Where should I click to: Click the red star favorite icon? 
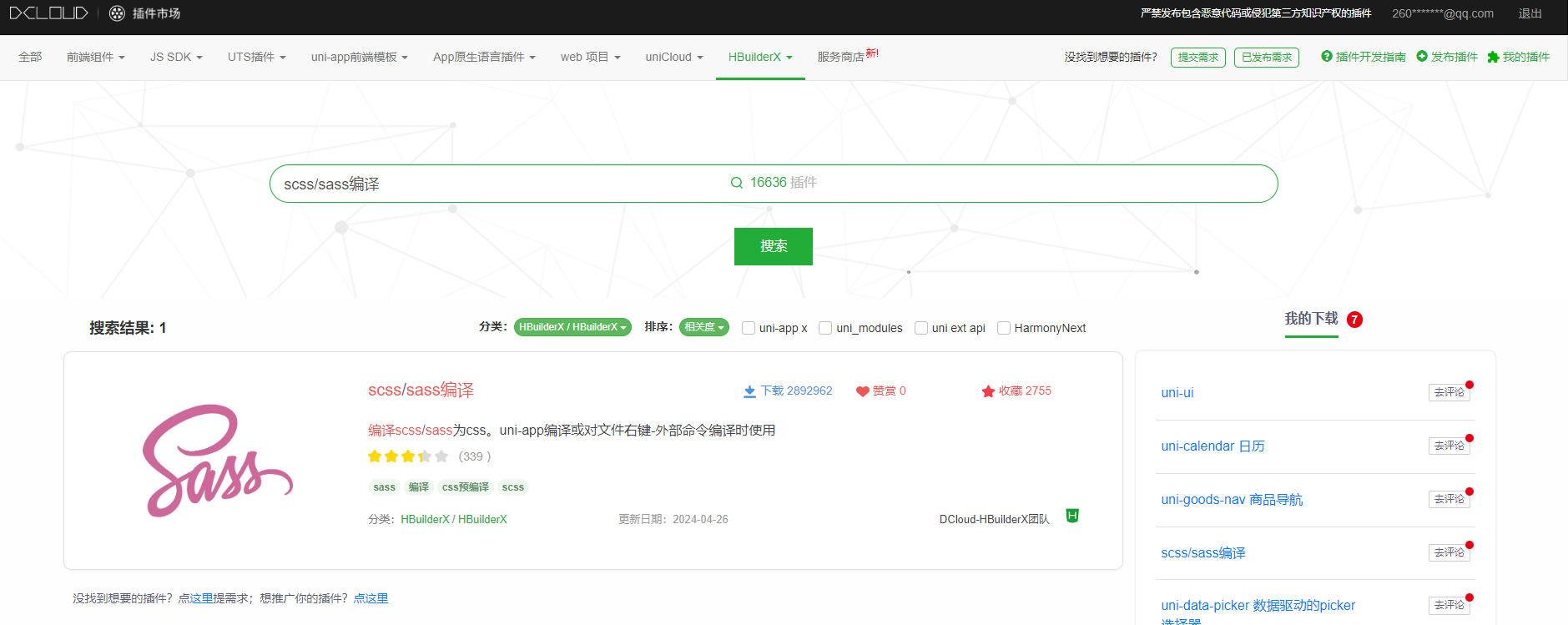point(988,391)
